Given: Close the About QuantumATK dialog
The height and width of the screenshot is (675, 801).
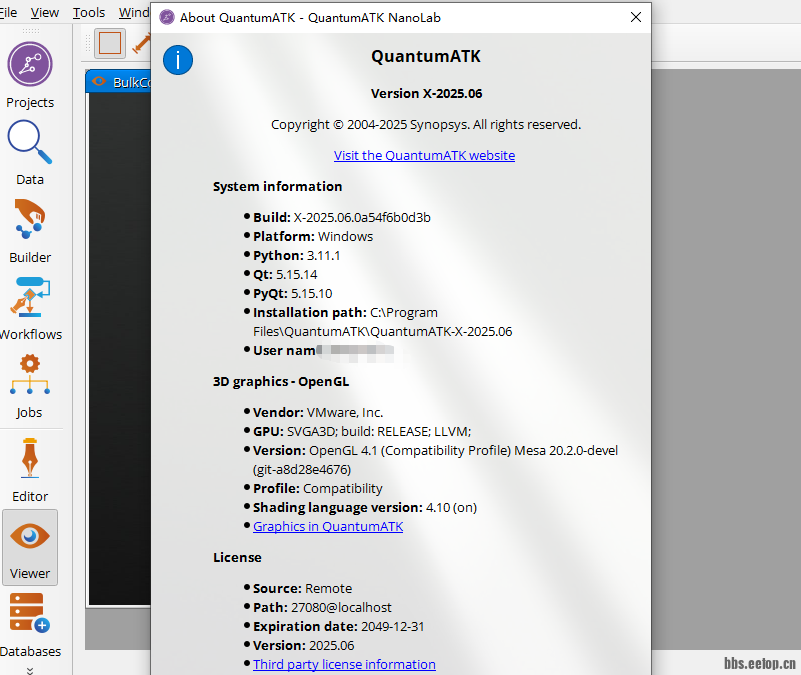Looking at the screenshot, I should click(x=635, y=17).
